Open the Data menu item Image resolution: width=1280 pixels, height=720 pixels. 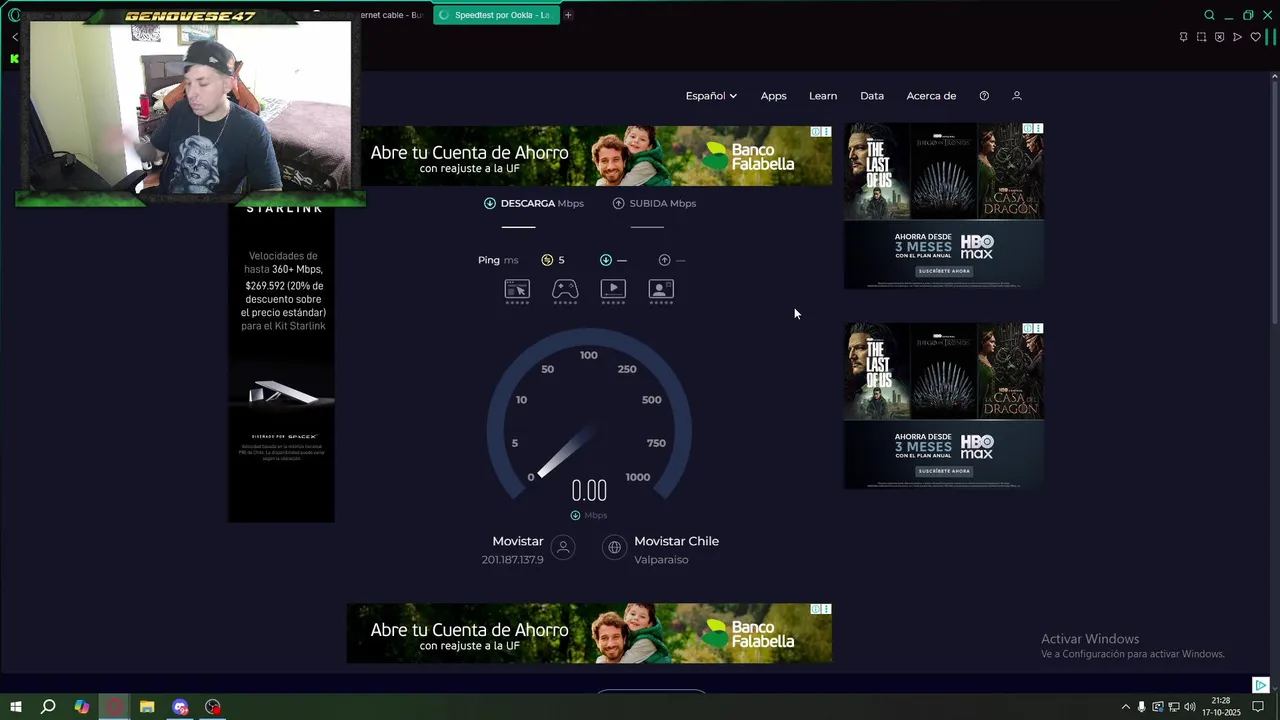click(x=872, y=96)
